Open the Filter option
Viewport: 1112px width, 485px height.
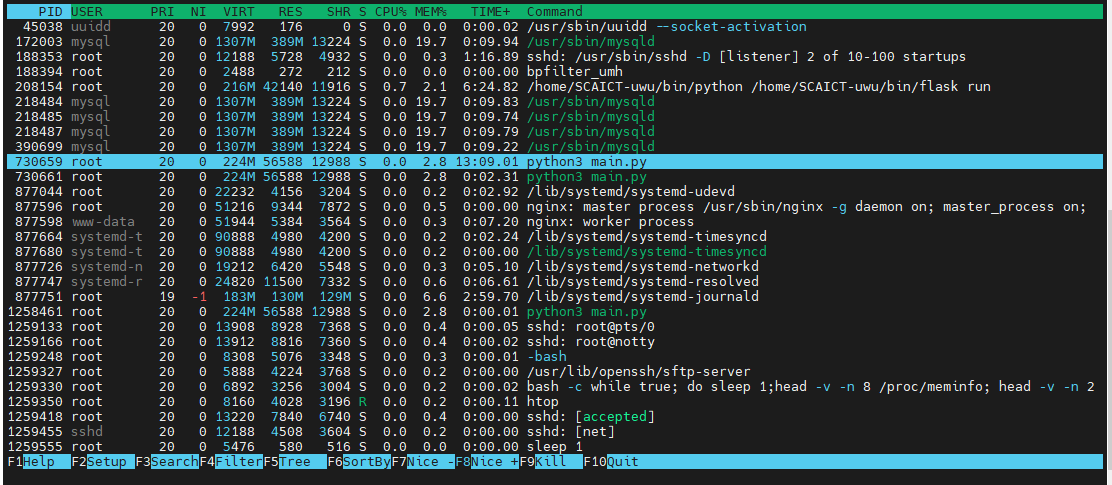click(x=238, y=462)
